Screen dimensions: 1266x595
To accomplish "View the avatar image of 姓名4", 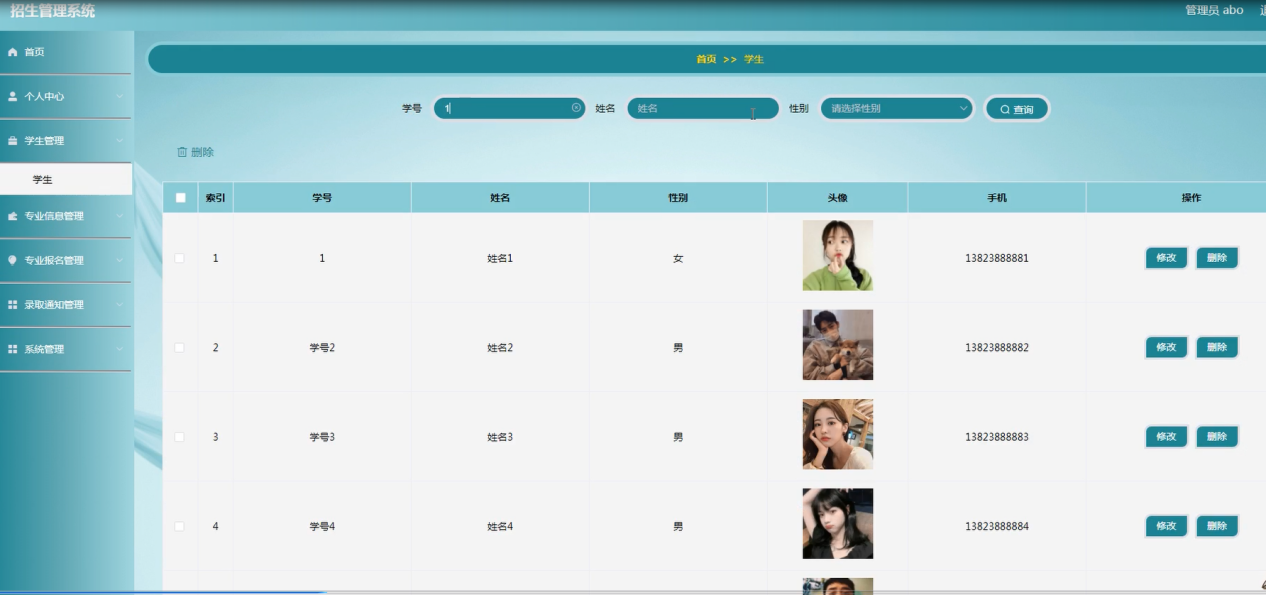I will tap(838, 524).
